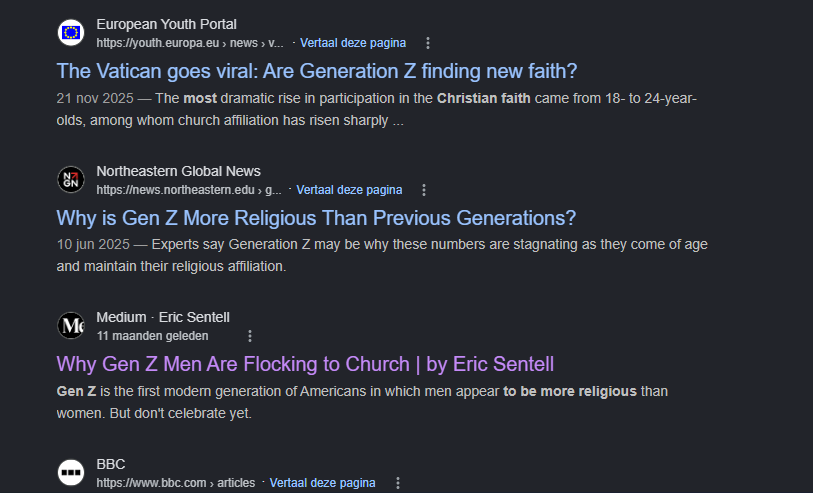
Task: Open three-dot options menu for BBC result
Action: 397,483
